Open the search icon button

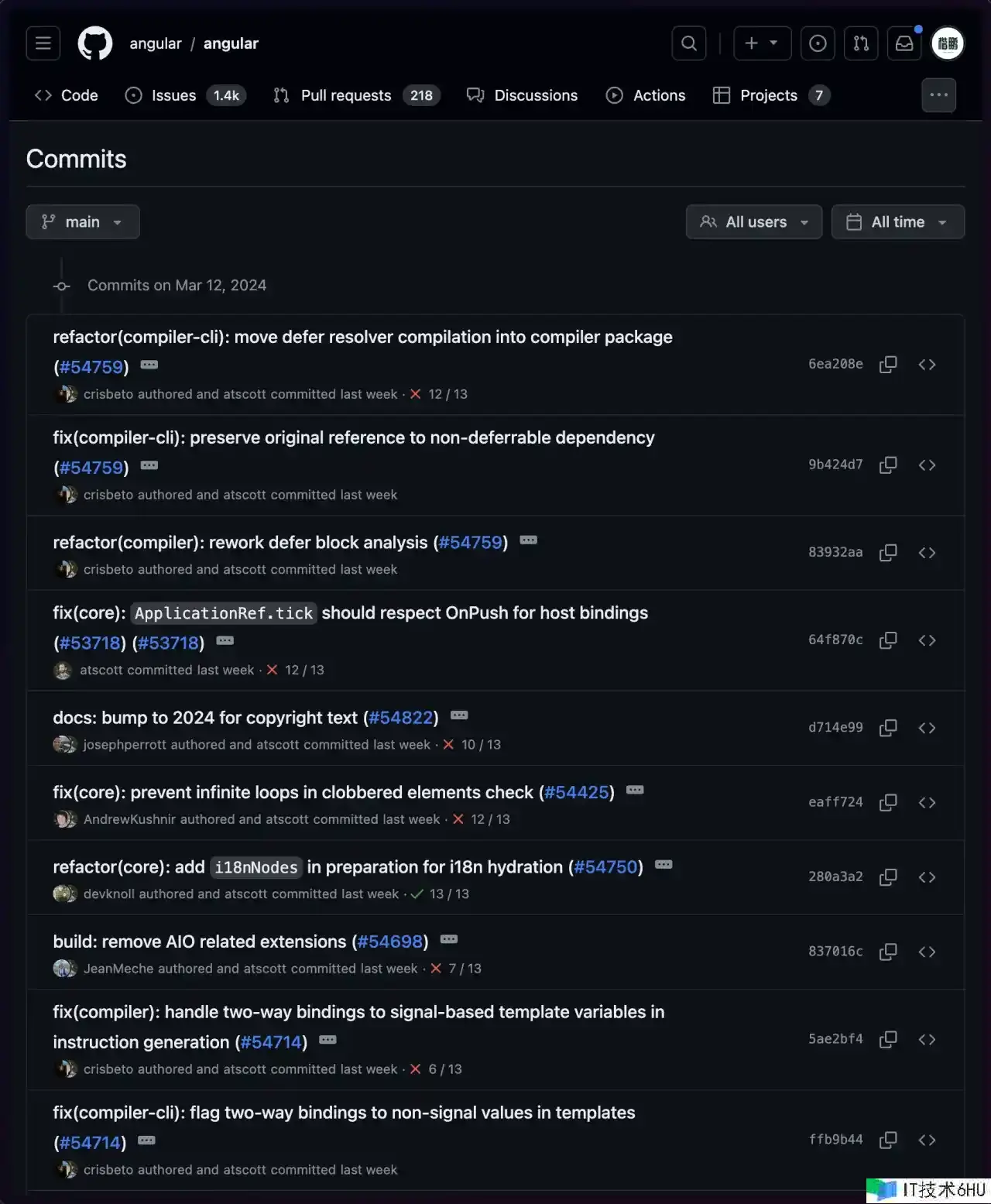689,43
